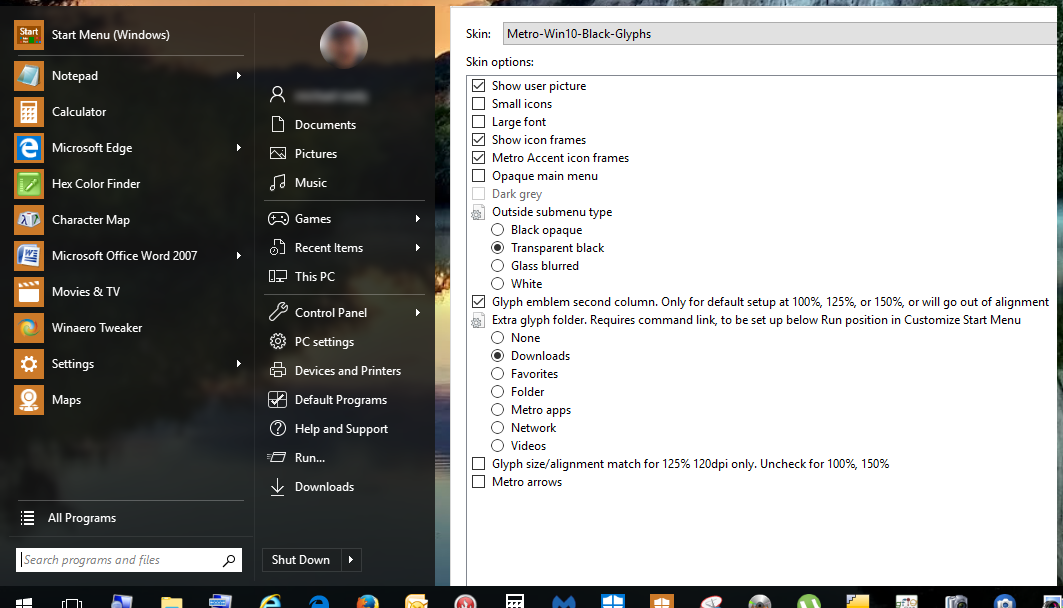The width and height of the screenshot is (1063, 608).
Task: Uncheck Metro Accent icon frames
Action: point(479,157)
